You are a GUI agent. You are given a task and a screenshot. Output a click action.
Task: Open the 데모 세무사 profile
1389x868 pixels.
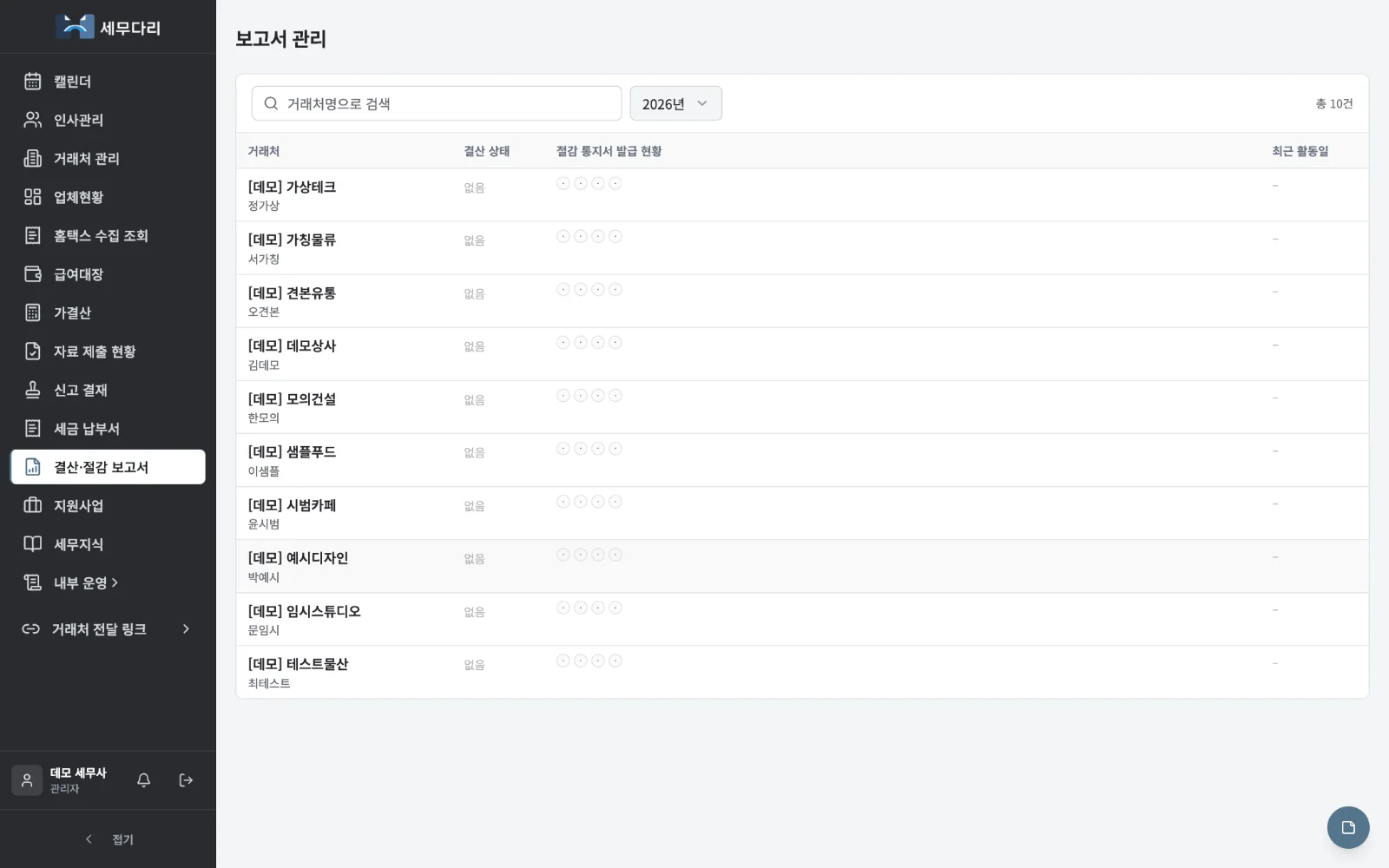61,780
